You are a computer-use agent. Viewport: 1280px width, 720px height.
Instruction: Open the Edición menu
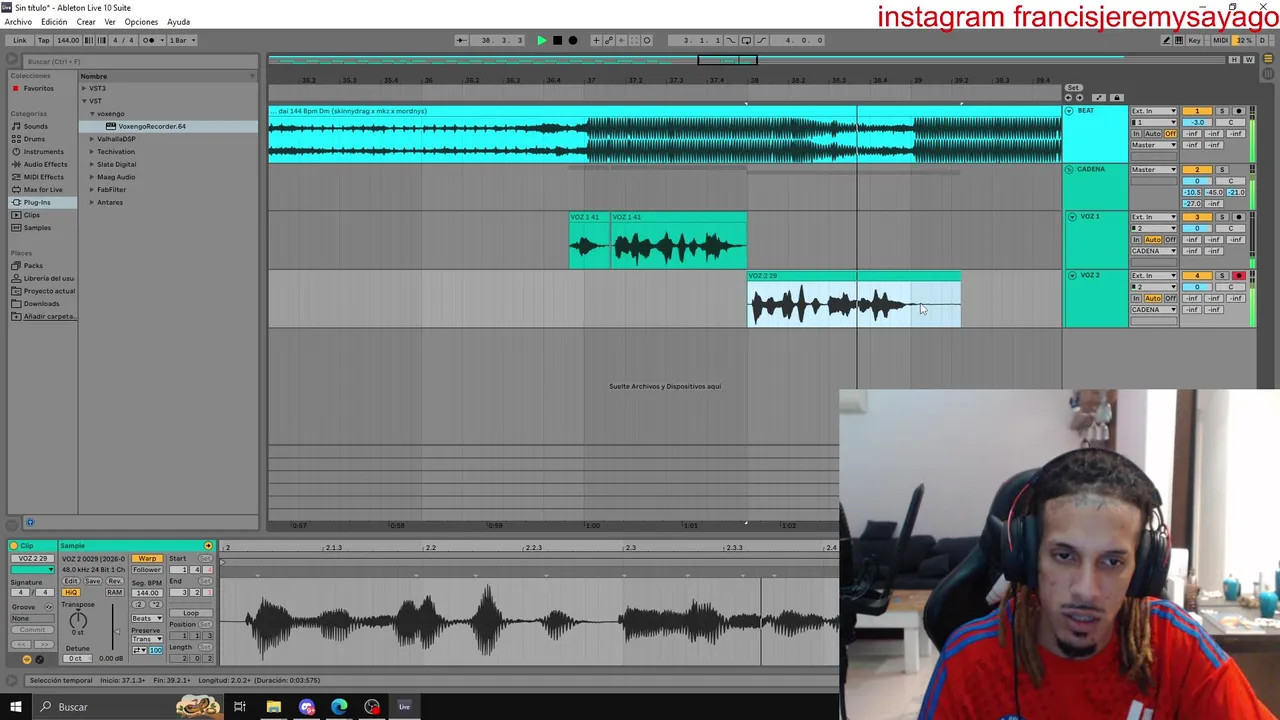coord(54,22)
